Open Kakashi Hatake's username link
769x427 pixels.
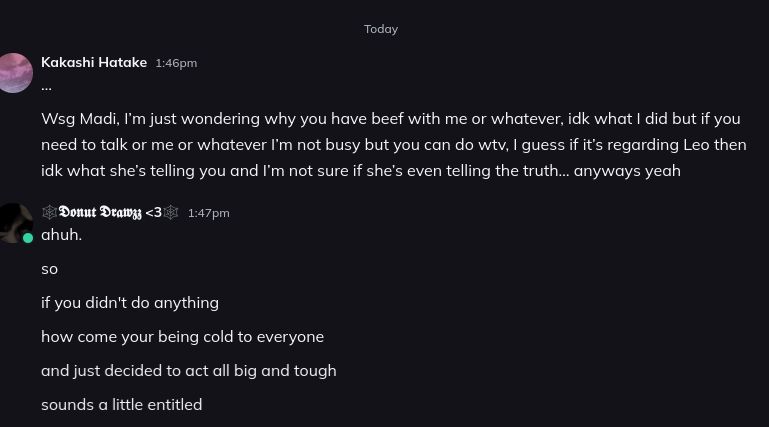[94, 62]
